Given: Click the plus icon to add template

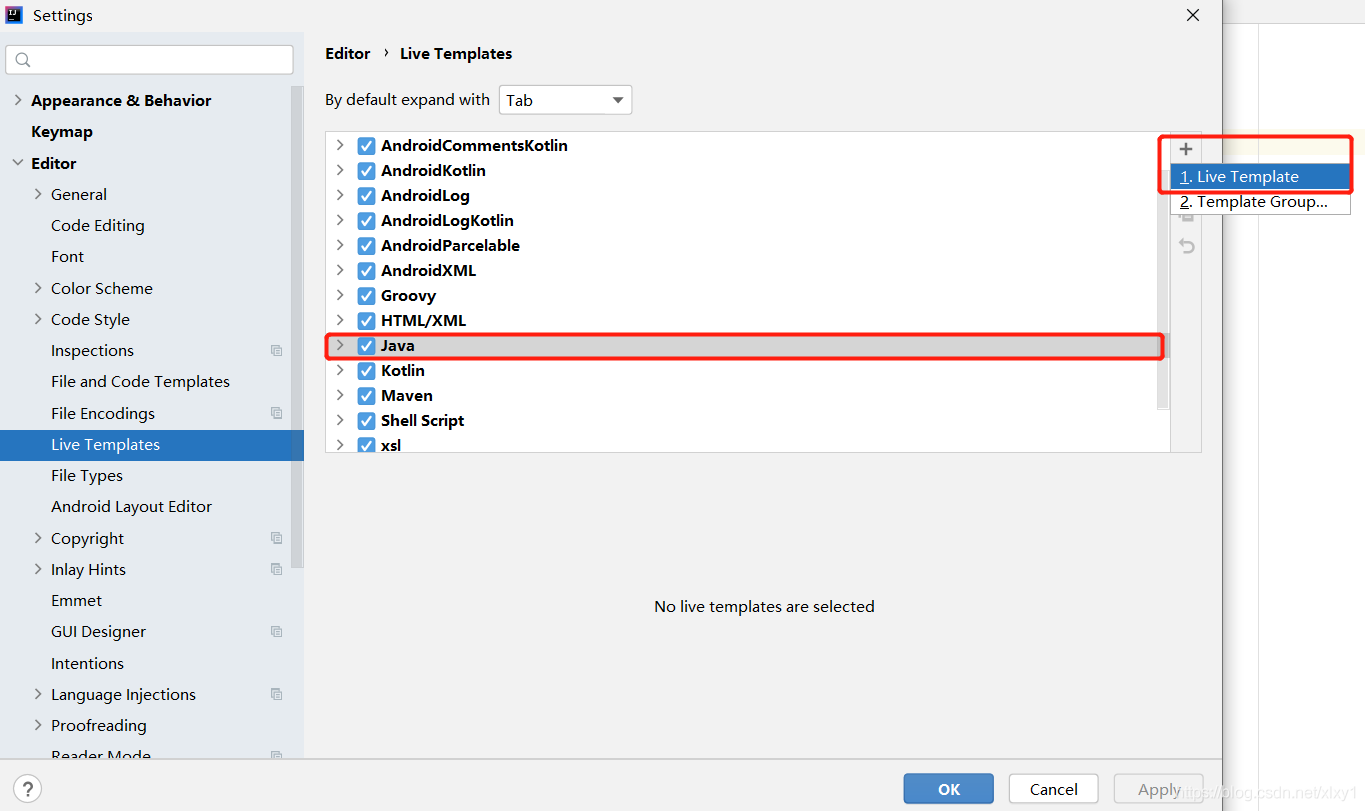Looking at the screenshot, I should click(1186, 150).
